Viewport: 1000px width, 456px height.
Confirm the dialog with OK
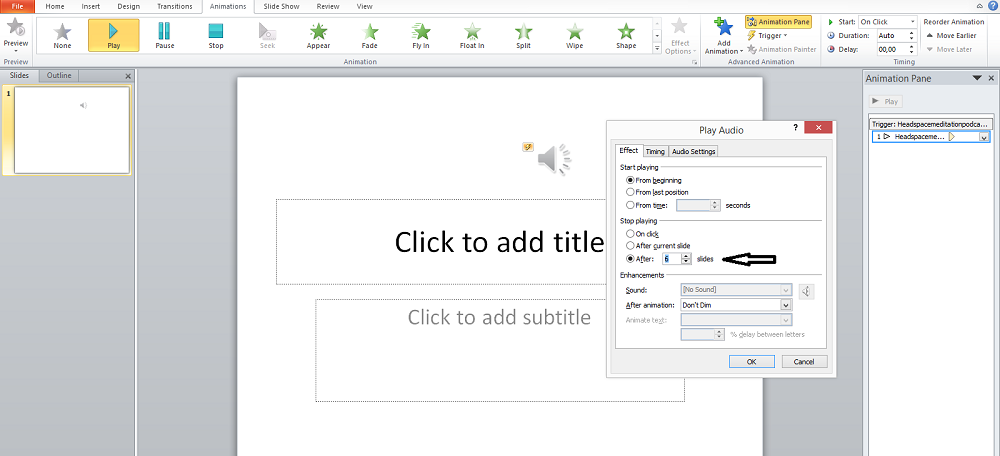pyautogui.click(x=751, y=362)
